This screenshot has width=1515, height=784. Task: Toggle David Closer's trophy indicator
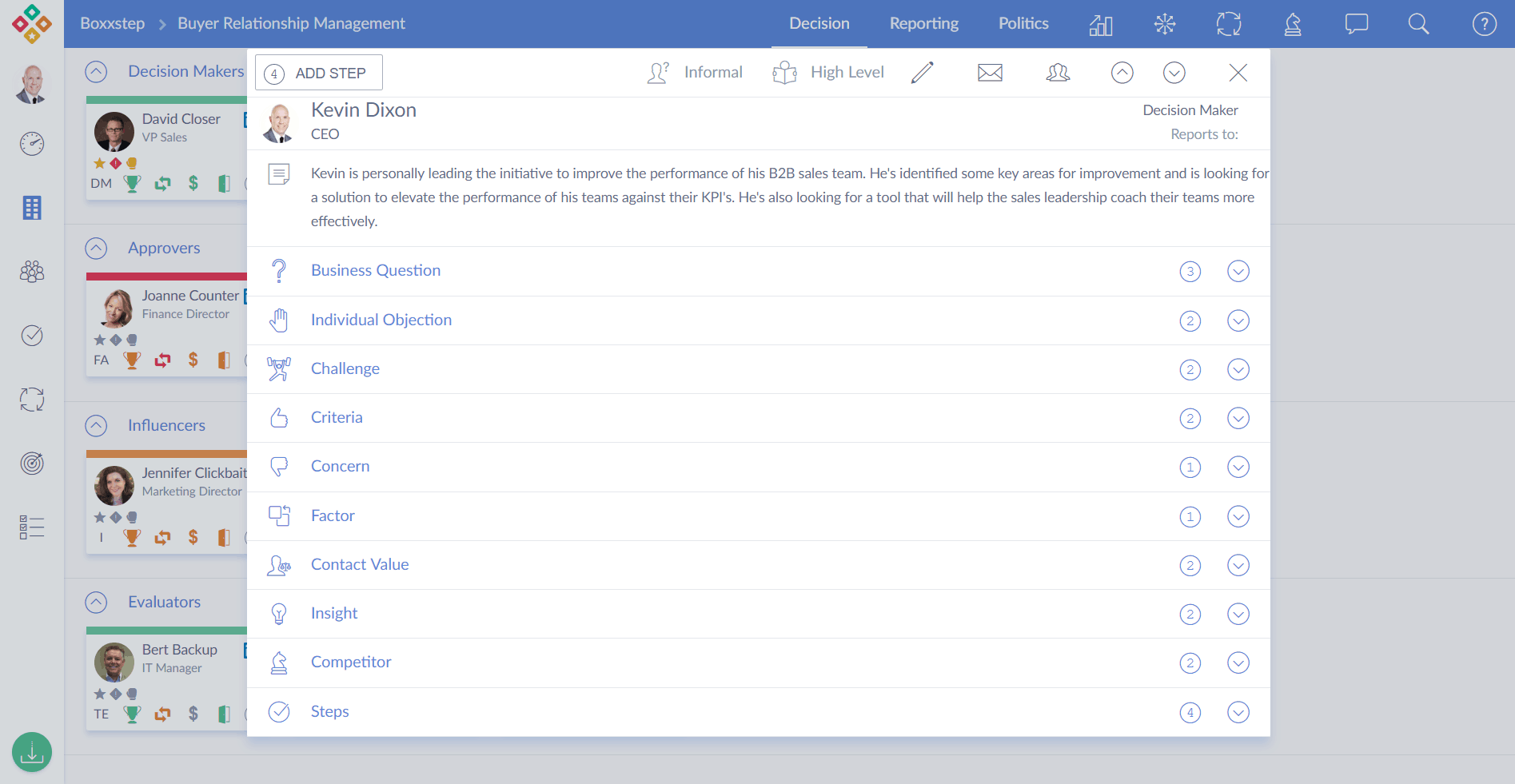[x=132, y=184]
